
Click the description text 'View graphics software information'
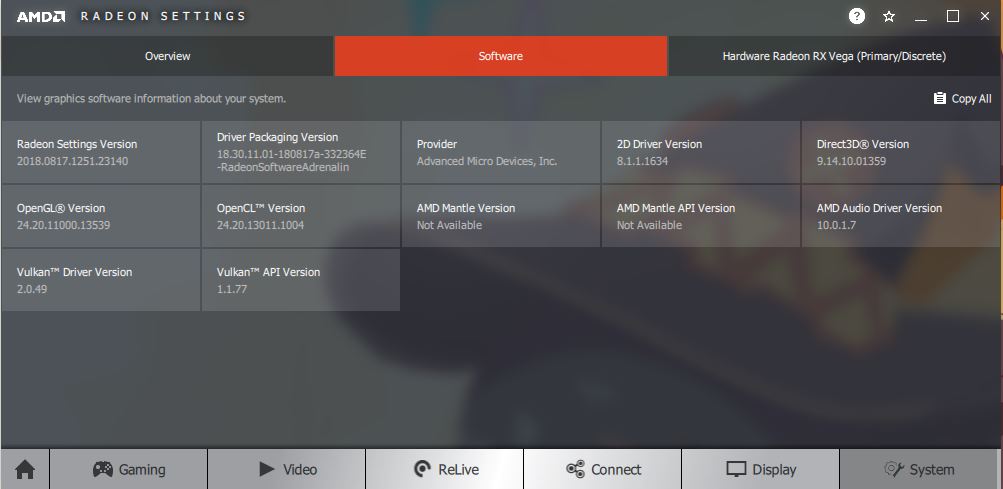click(x=151, y=99)
